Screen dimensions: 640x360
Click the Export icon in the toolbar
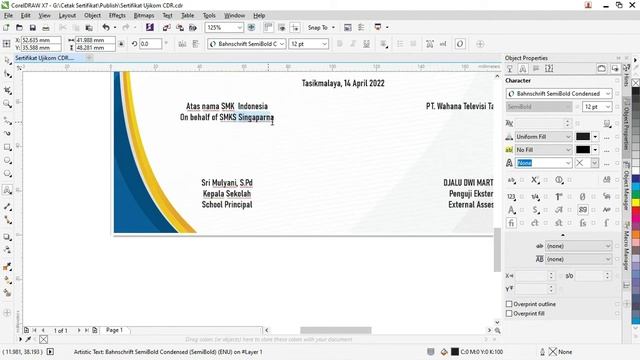[180, 27]
